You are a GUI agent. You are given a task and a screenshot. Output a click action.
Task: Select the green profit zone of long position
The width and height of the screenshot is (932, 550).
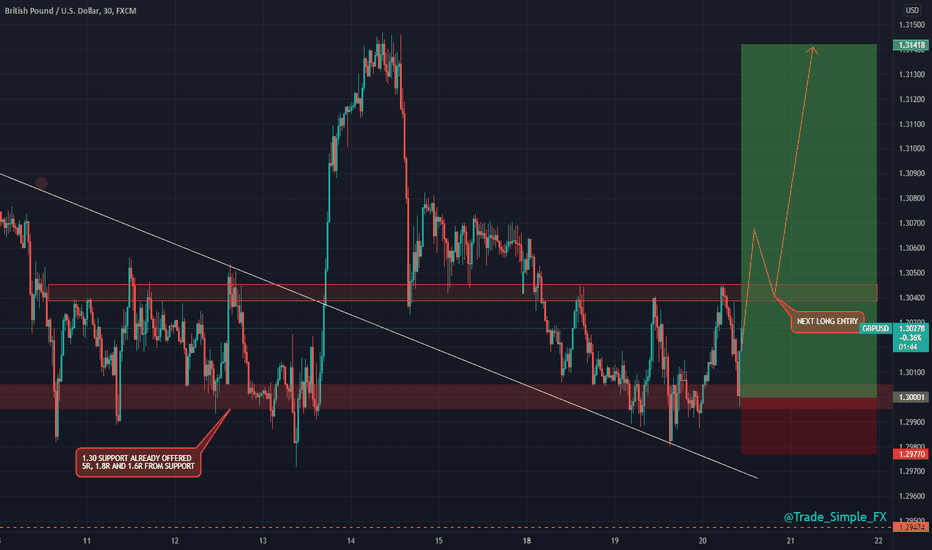[809, 221]
